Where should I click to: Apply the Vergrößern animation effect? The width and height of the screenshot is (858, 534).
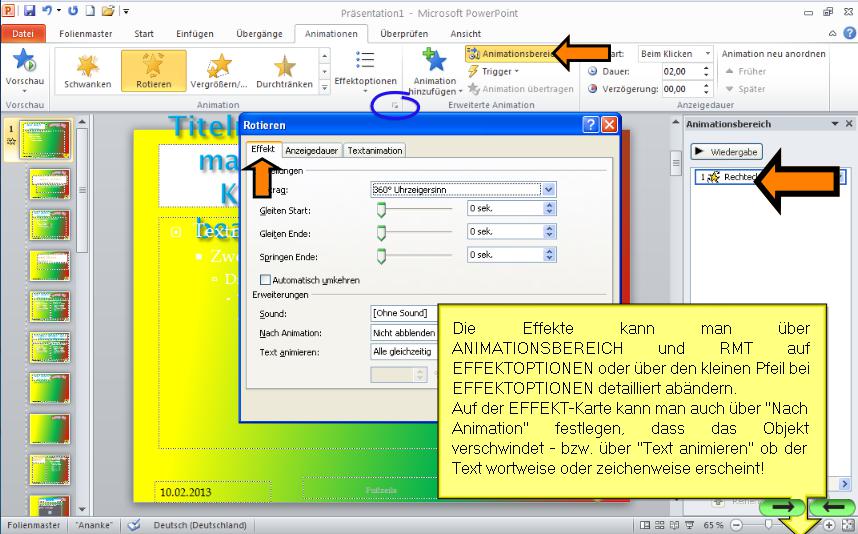(x=218, y=69)
